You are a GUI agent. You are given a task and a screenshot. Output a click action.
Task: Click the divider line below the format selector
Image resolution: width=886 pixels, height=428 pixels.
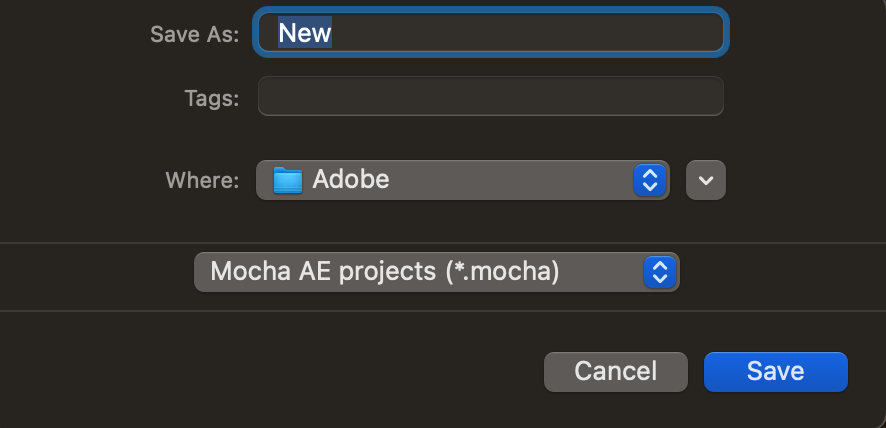tap(443, 311)
